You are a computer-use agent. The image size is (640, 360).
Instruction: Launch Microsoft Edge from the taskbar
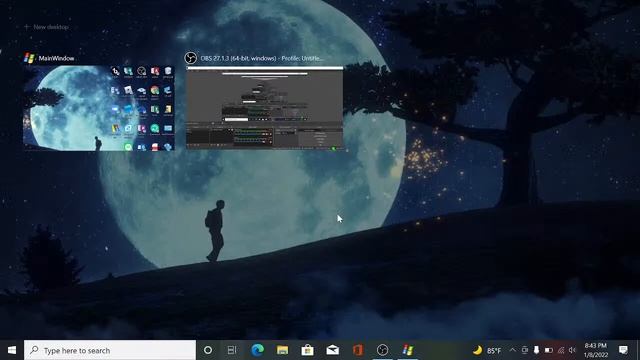pos(258,350)
